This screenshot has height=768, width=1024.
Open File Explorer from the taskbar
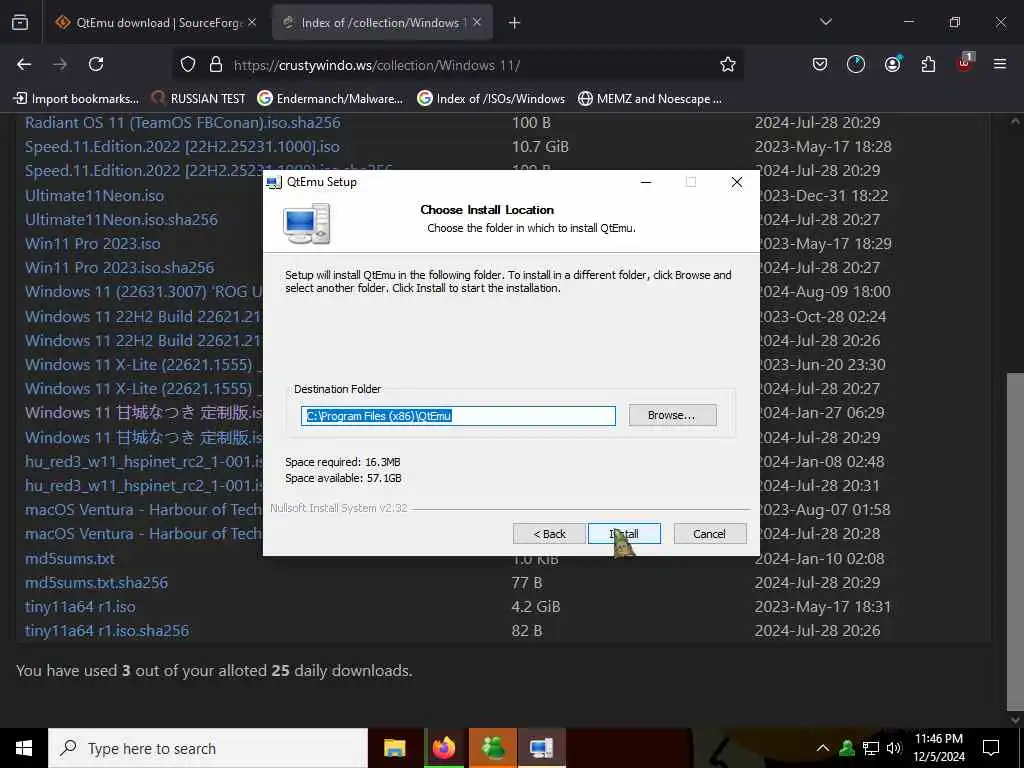(x=394, y=748)
